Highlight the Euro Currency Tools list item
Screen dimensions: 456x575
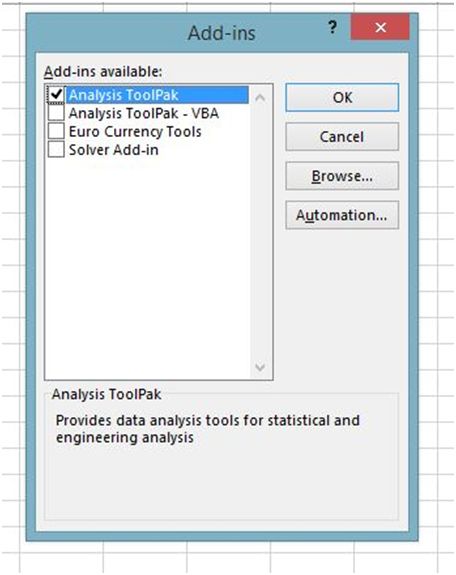coord(135,132)
